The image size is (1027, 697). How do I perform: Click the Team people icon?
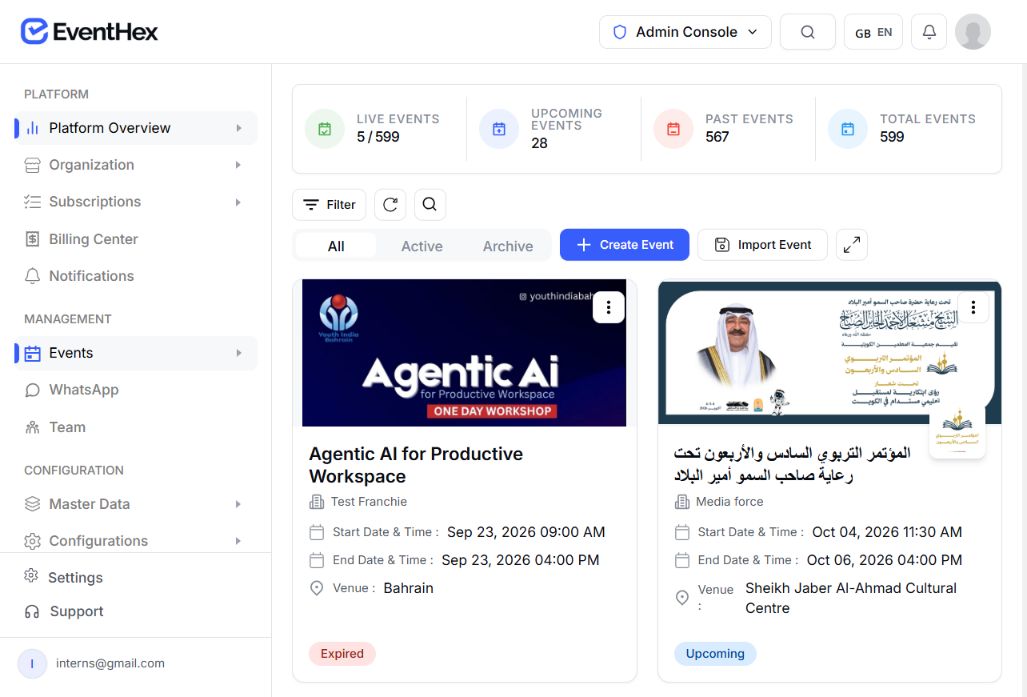(32, 427)
